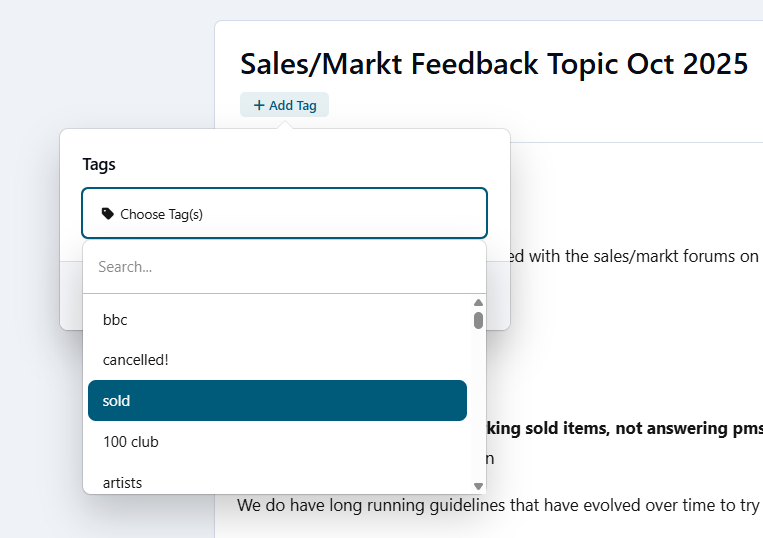Viewport: 763px width, 538px height.
Task: Click the tag list scroll down arrow
Action: click(478, 486)
